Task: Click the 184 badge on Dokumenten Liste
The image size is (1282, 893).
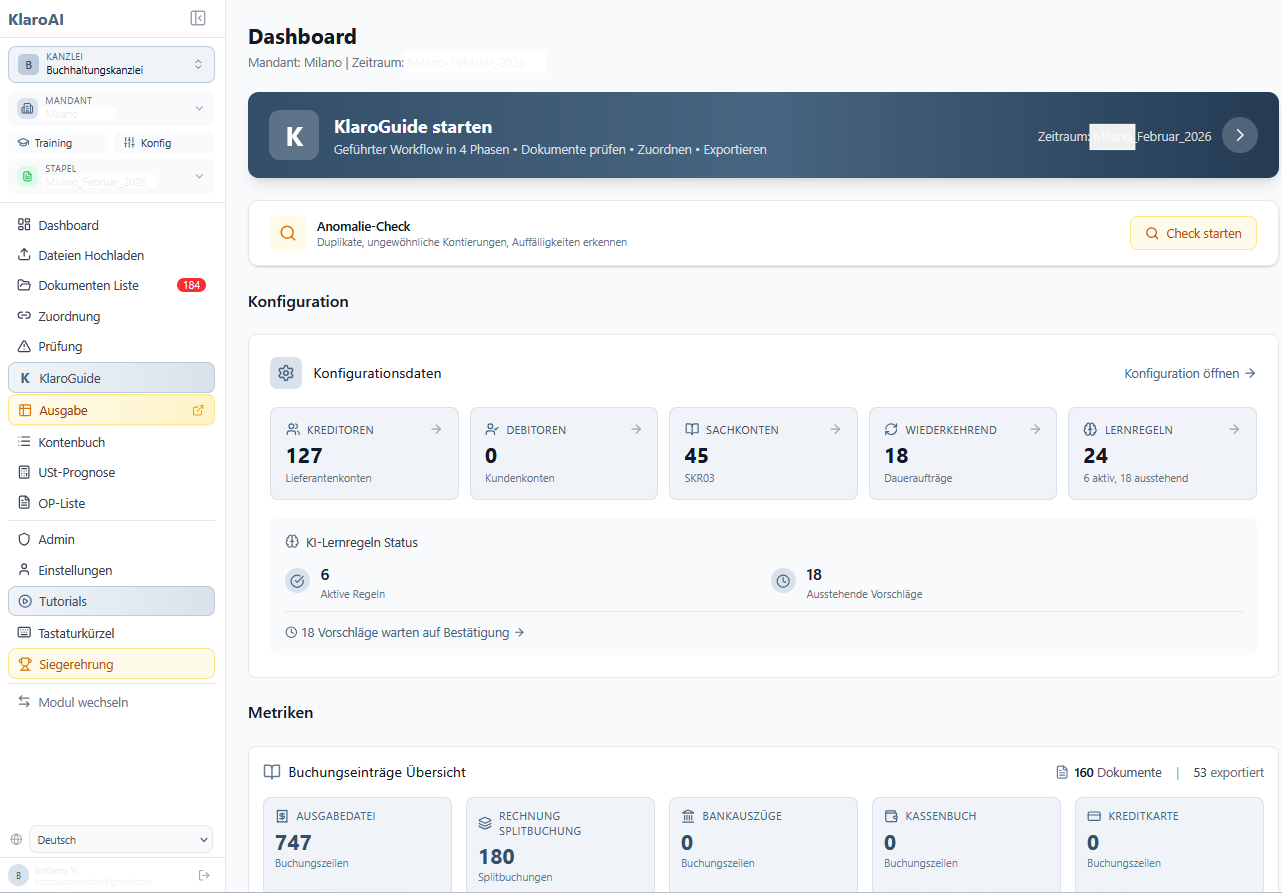Action: 191,285
